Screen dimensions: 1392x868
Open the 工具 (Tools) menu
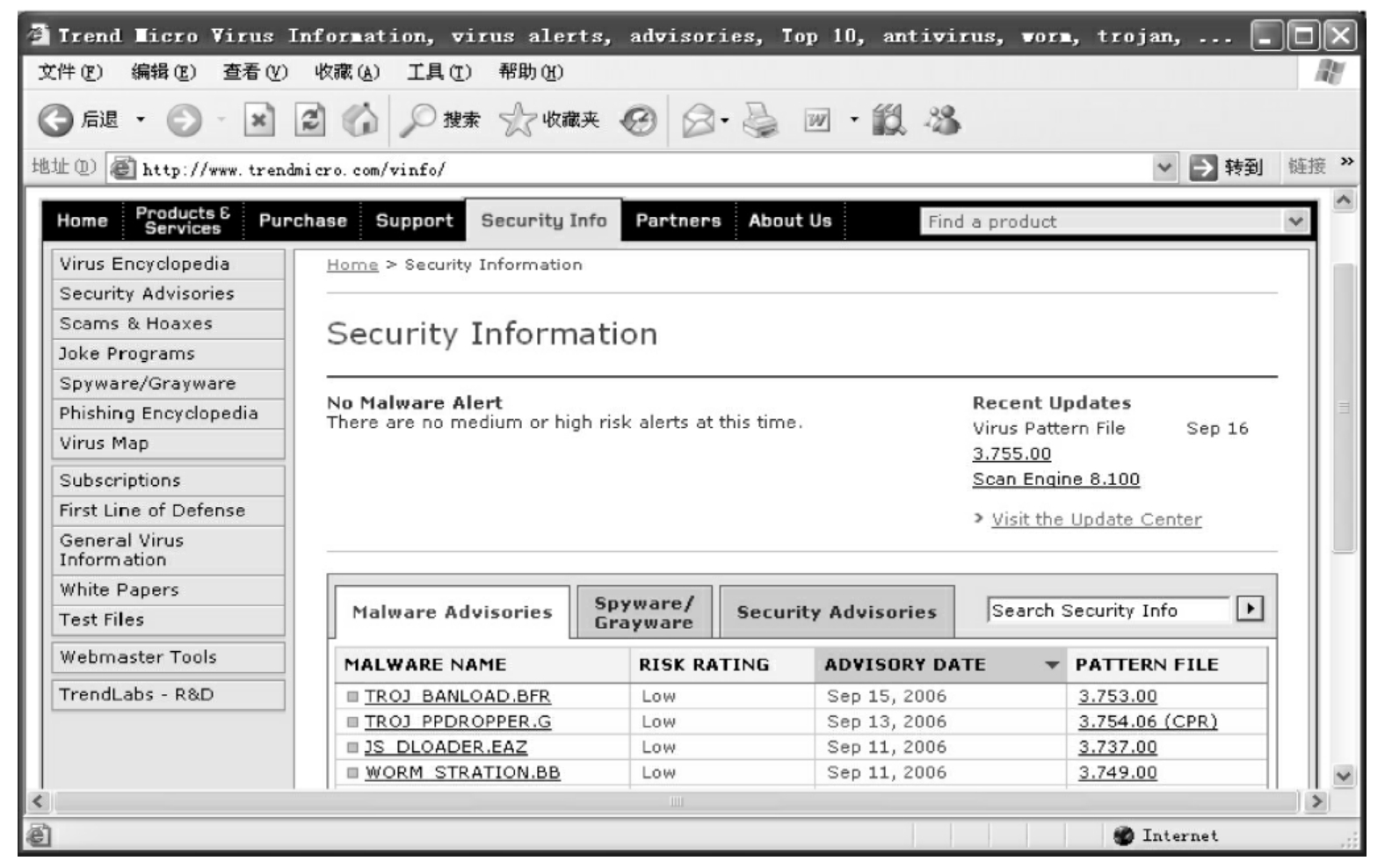(439, 72)
